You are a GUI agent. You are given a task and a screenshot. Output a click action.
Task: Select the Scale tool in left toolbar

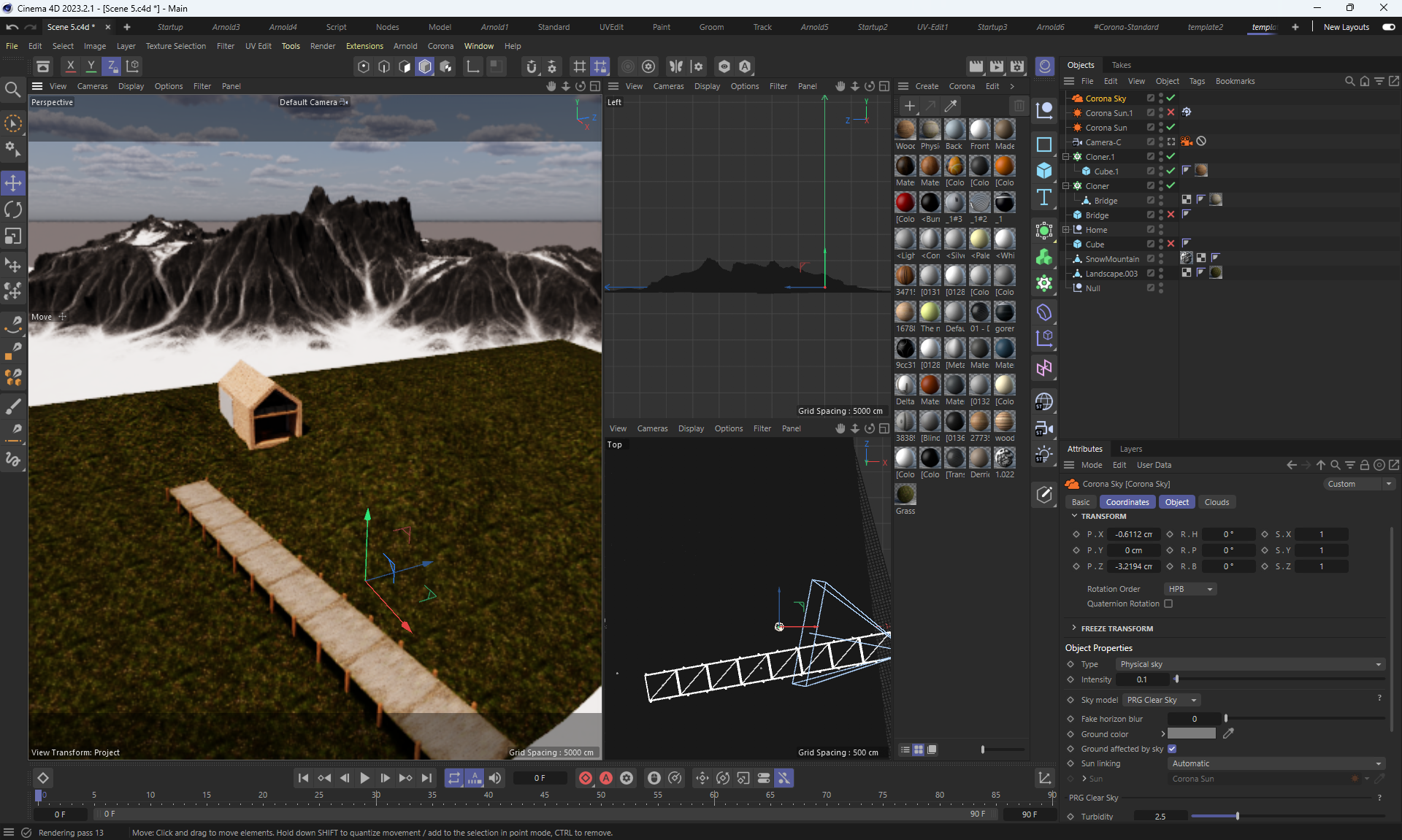pyautogui.click(x=13, y=236)
